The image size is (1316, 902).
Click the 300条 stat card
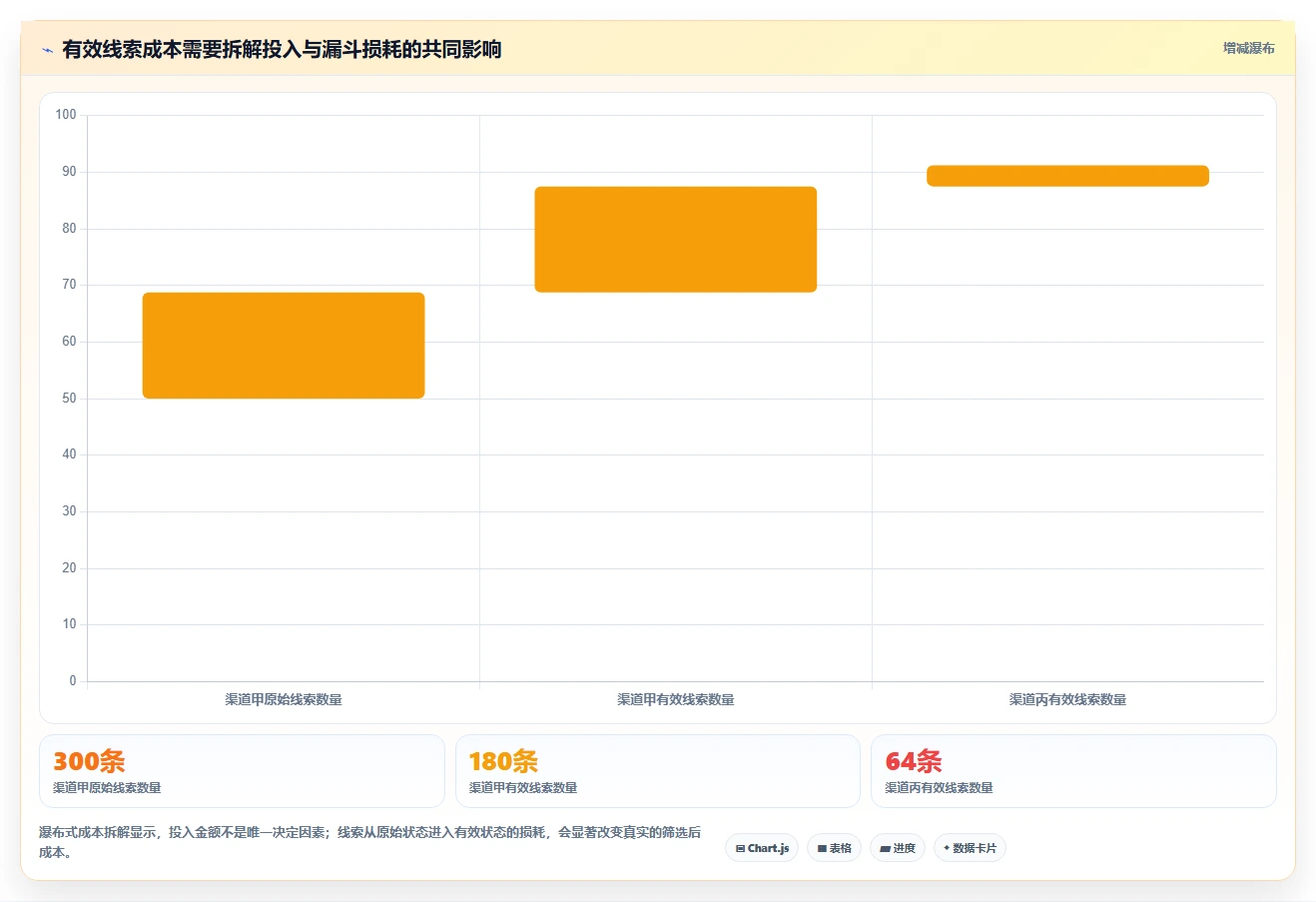[x=242, y=771]
